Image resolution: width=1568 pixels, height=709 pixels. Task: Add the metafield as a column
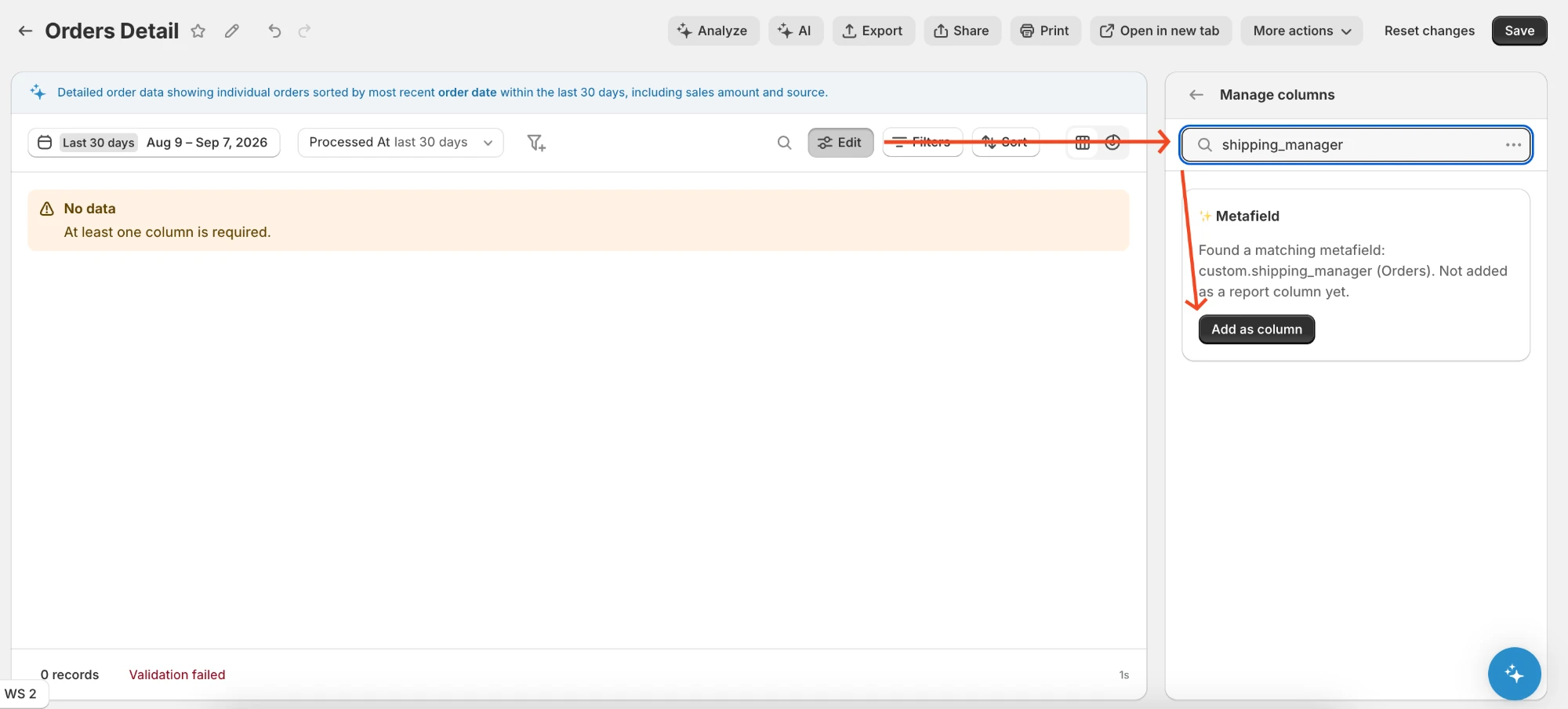[1257, 329]
